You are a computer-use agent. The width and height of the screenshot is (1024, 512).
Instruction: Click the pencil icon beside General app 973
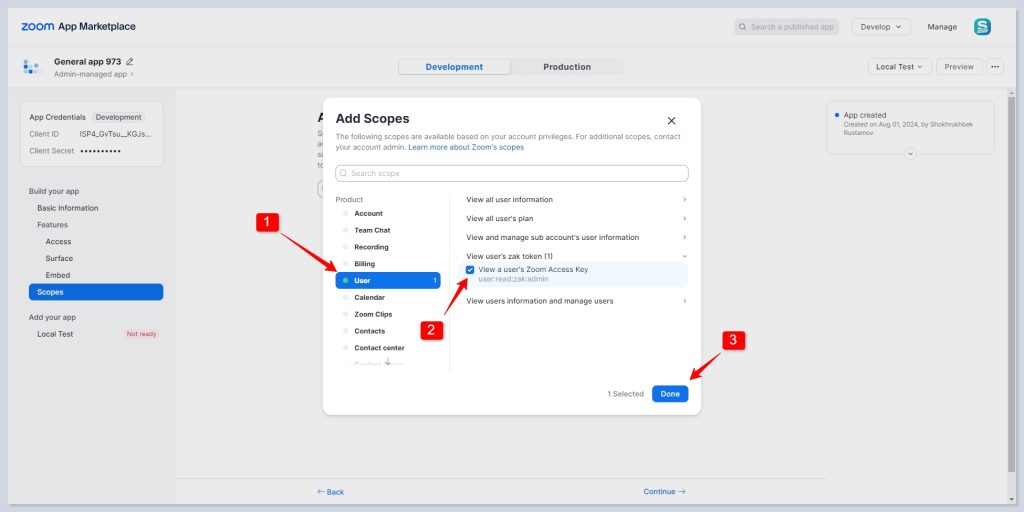[130, 62]
